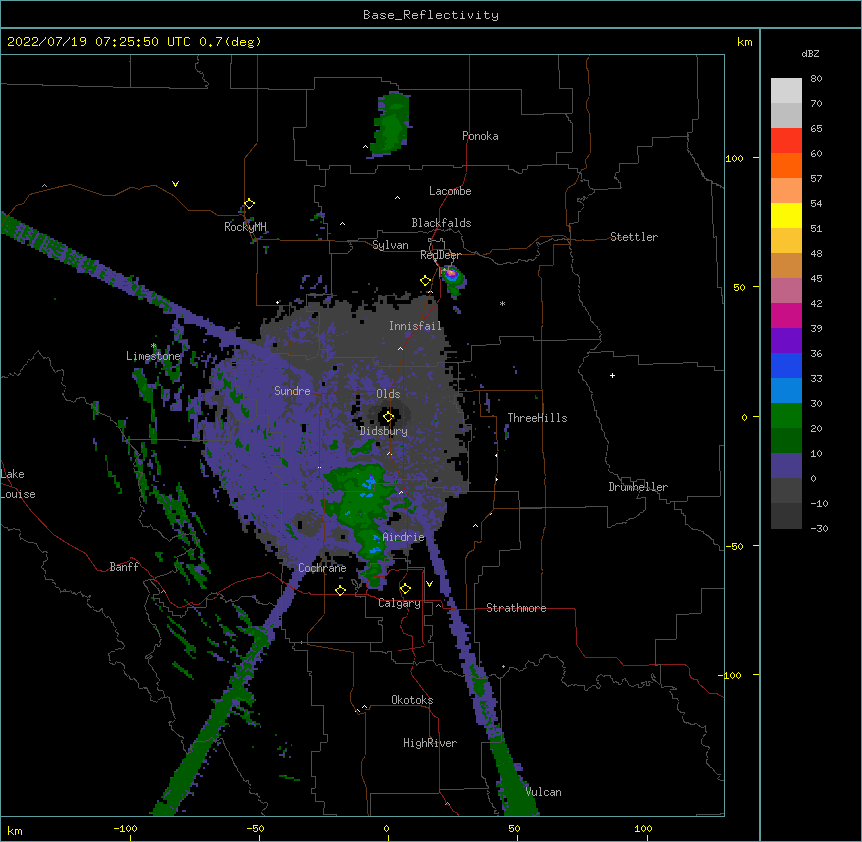Viewport: 862px width, 842px height.
Task: Click the Ponoka city label
Action: (480, 136)
